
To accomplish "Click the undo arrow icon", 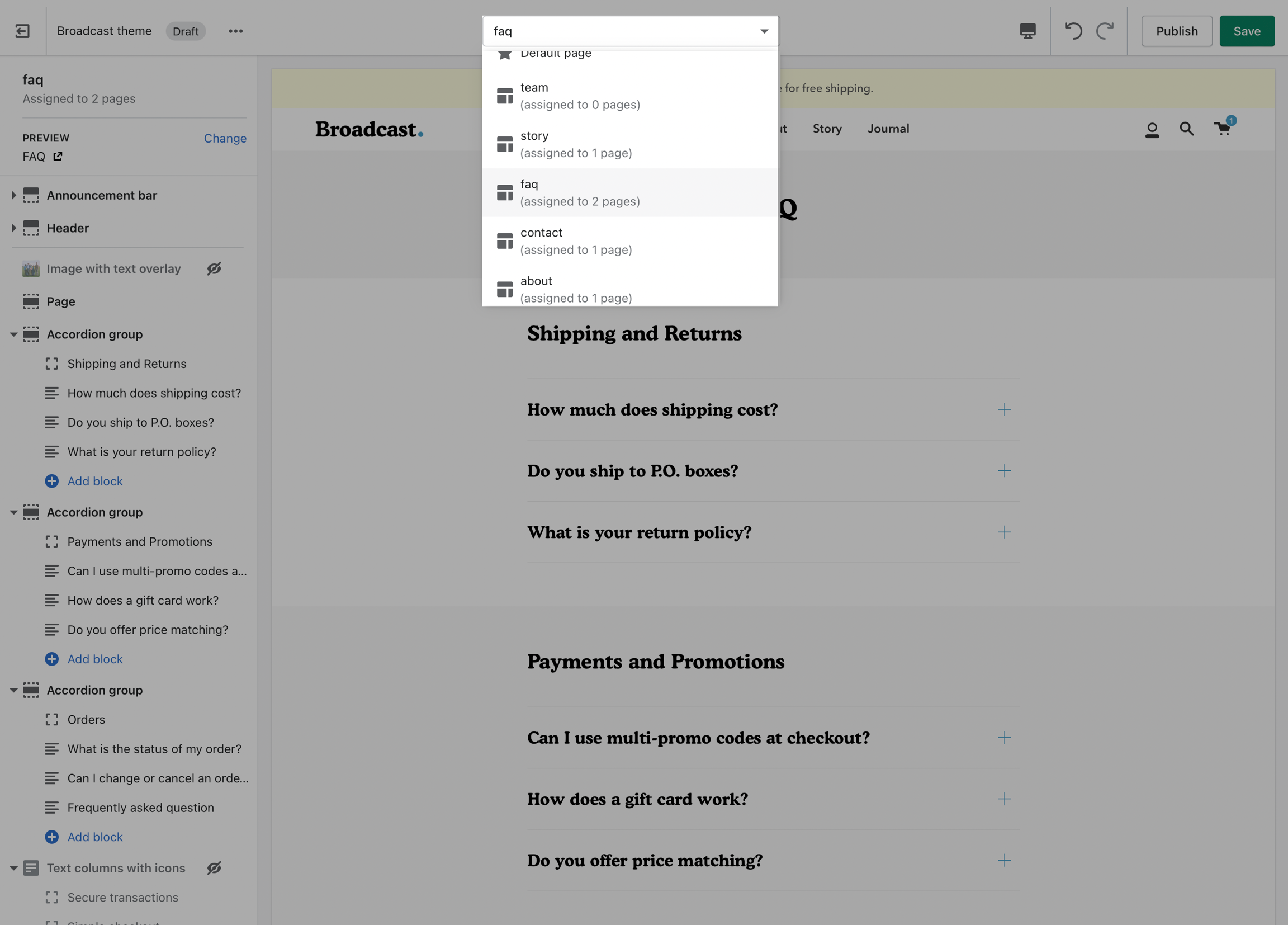I will pos(1073,31).
